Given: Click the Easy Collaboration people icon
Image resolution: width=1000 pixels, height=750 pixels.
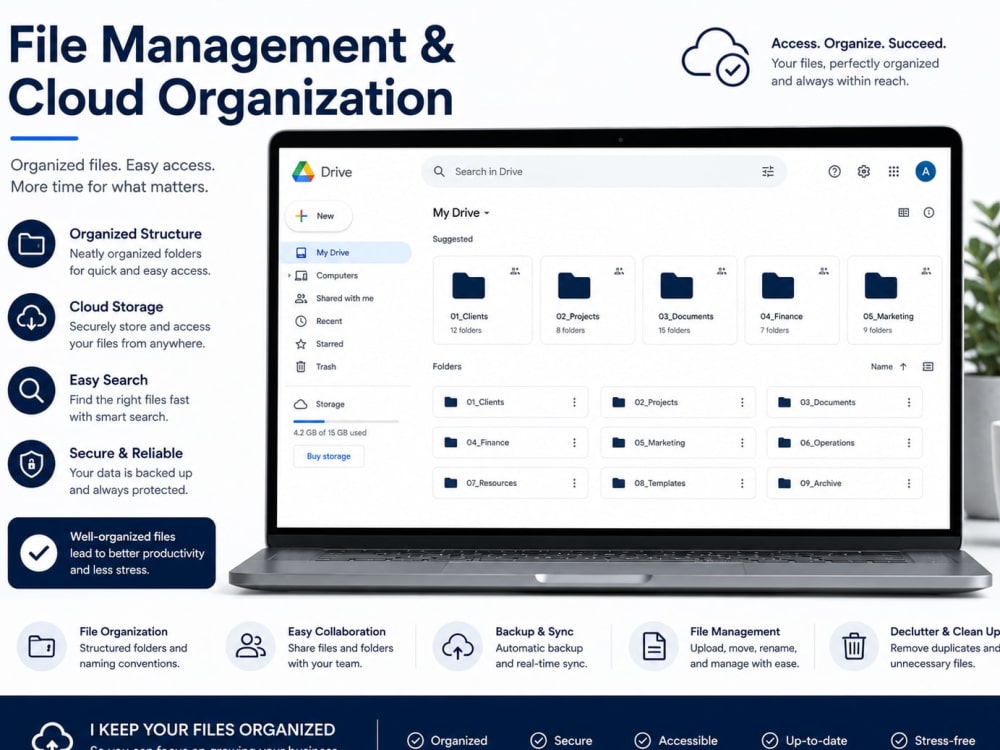Looking at the screenshot, I should point(250,646).
